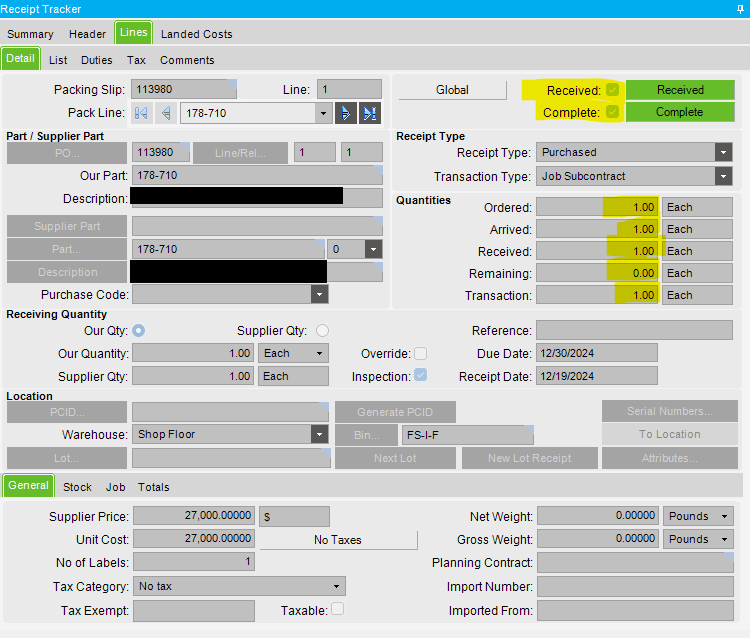Select the Lines tab
Viewport: 750px width, 638px height.
[133, 33]
